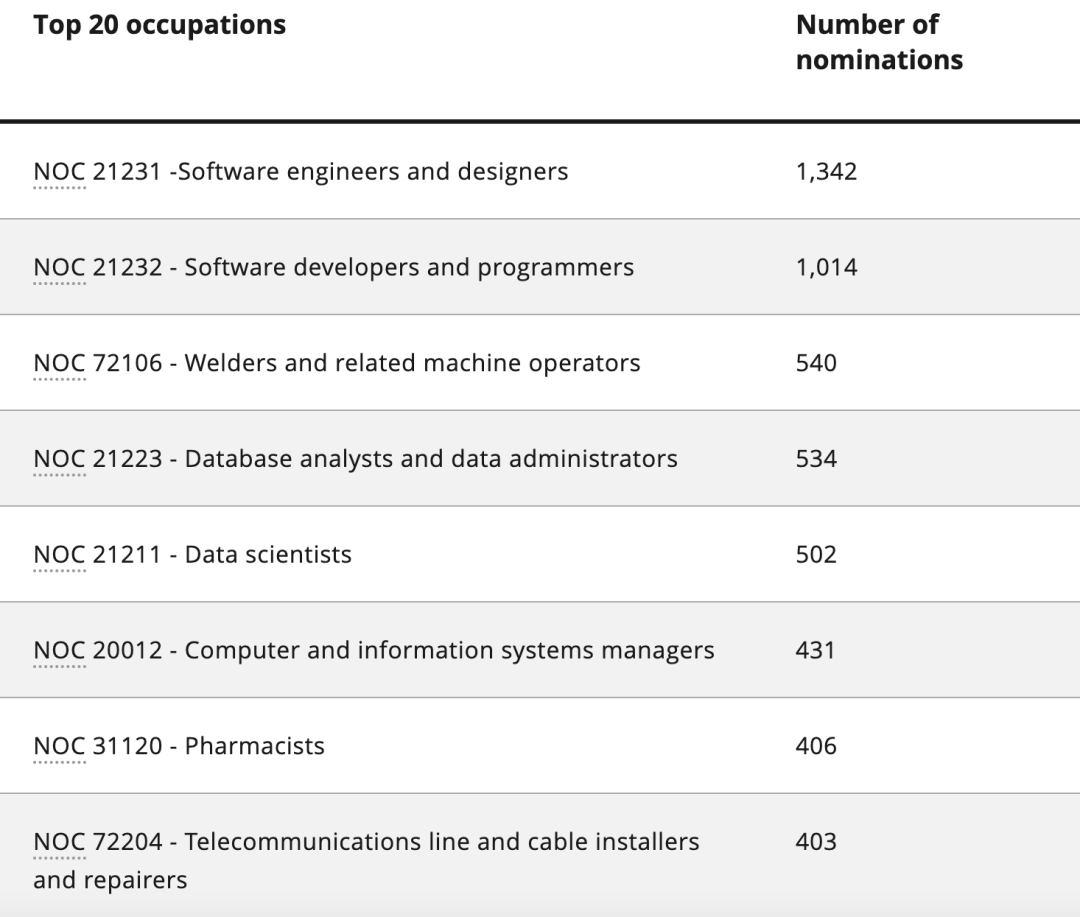Click the nominations value 534

pyautogui.click(x=816, y=459)
